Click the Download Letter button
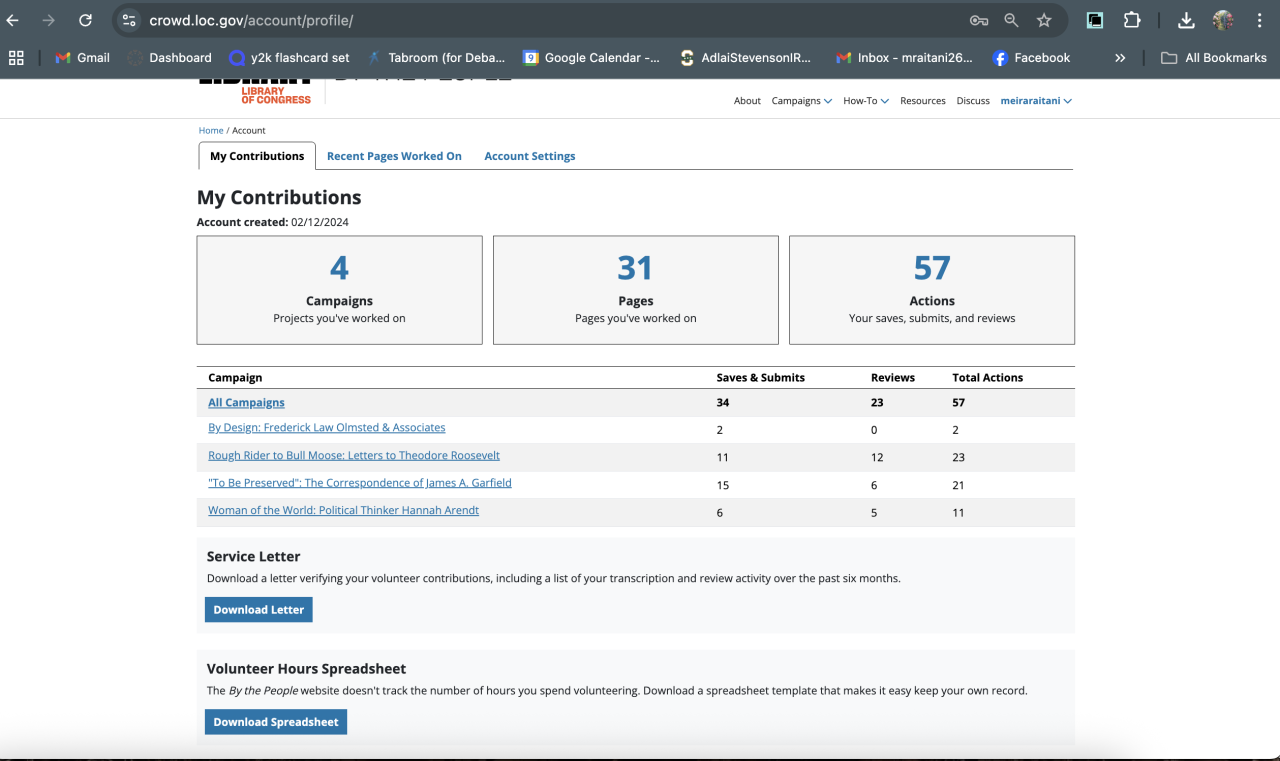The height and width of the screenshot is (761, 1280). 258,610
